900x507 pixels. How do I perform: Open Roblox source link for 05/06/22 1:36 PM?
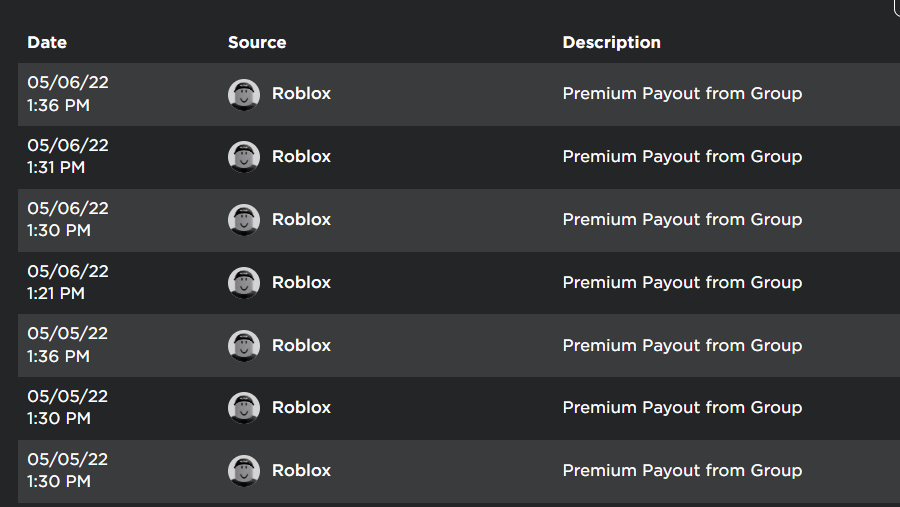(301, 94)
